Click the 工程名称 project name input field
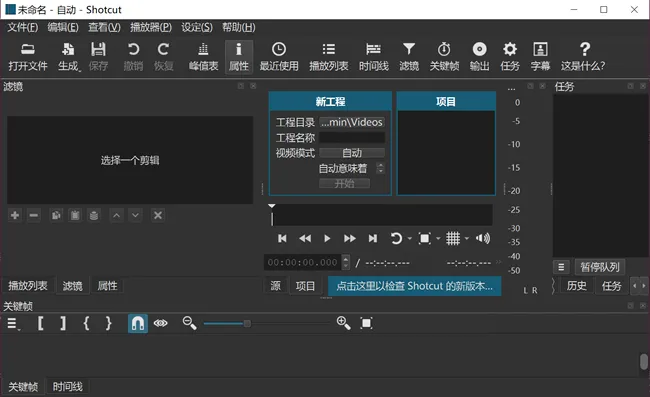This screenshot has height=397, width=650. tap(352, 138)
